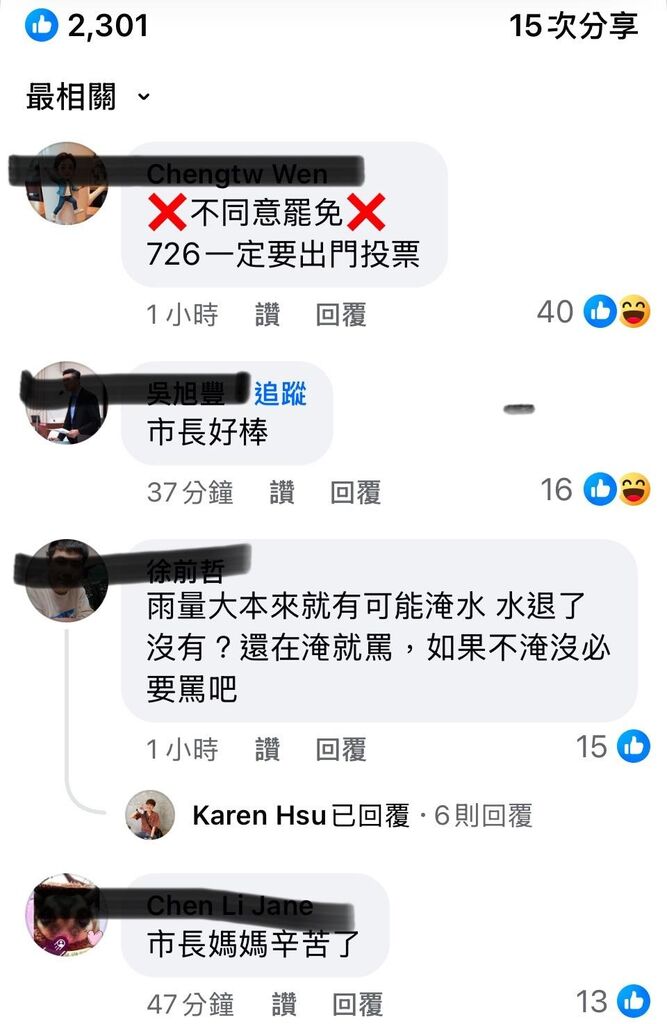
Task: Follow the user via 追蹤 link
Action: coord(280,394)
